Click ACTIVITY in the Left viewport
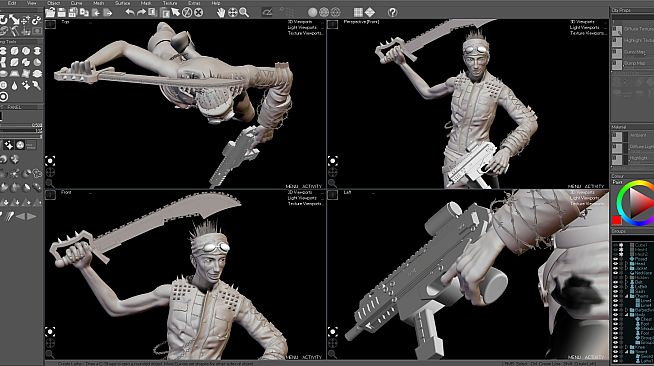This screenshot has width=654, height=366. [x=594, y=357]
